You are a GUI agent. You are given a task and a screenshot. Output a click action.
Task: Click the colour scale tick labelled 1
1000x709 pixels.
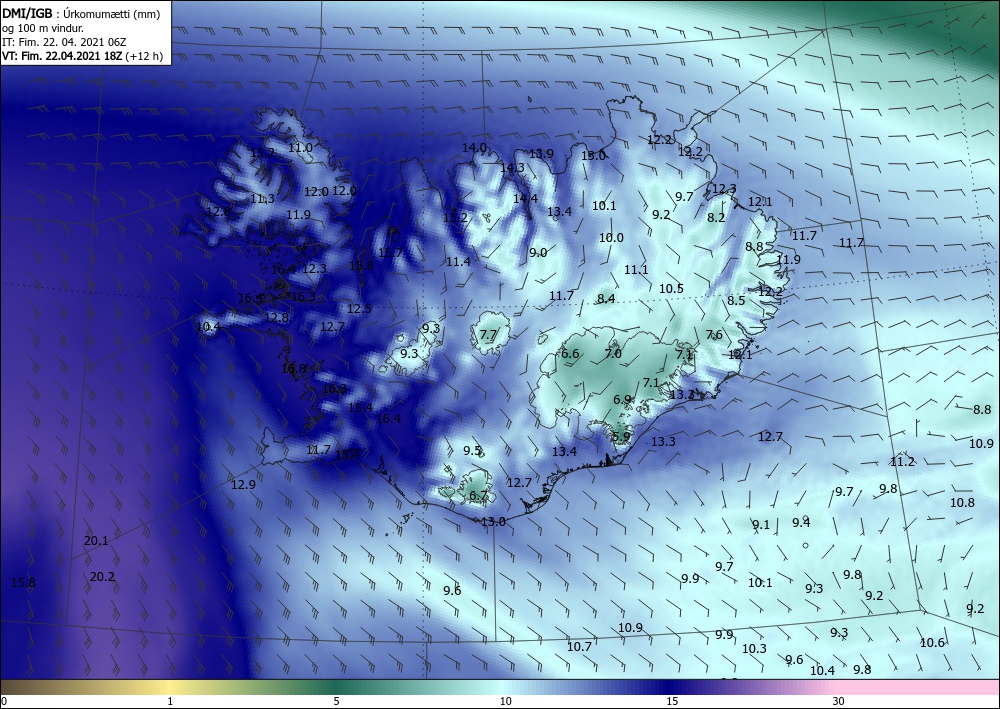tap(170, 702)
